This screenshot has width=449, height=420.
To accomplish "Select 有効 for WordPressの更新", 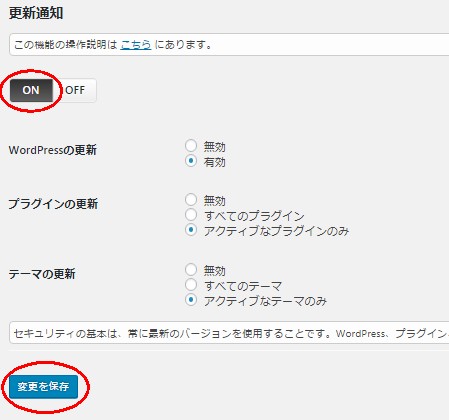I will click(x=191, y=161).
